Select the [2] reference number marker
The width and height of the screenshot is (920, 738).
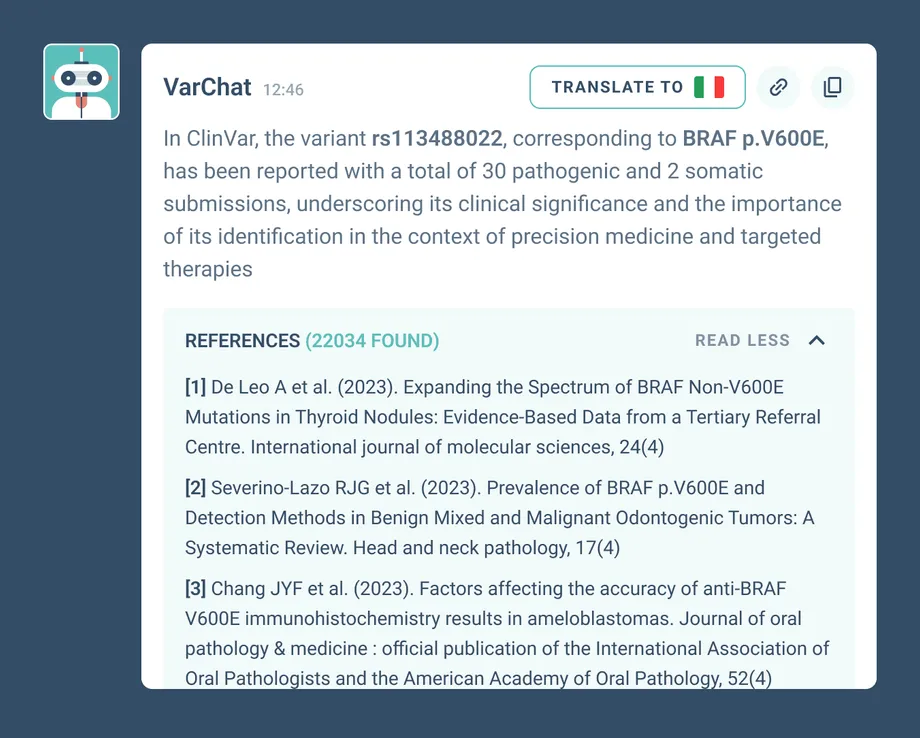tap(195, 488)
